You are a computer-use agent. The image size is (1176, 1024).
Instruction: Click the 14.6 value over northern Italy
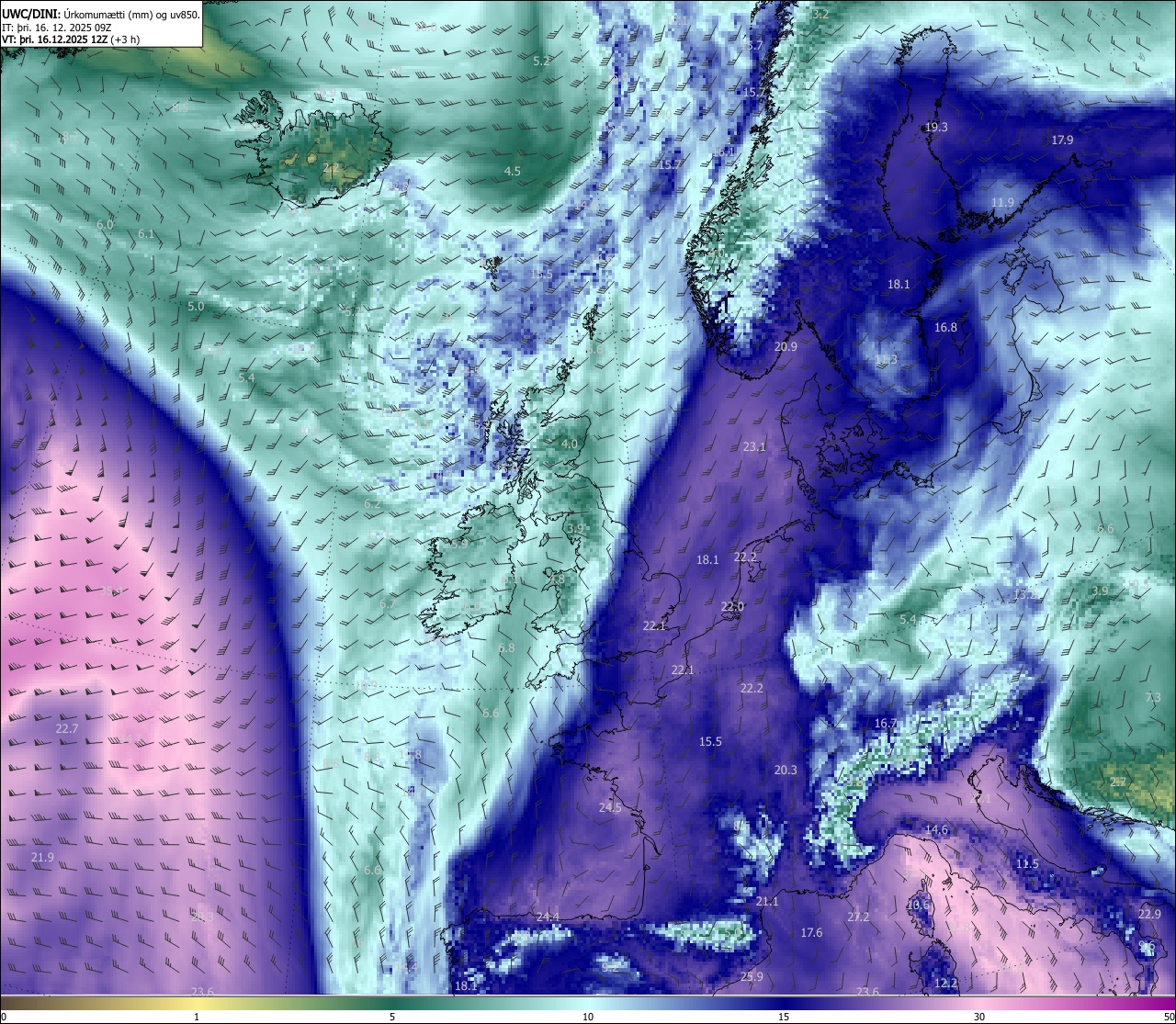pyautogui.click(x=936, y=830)
